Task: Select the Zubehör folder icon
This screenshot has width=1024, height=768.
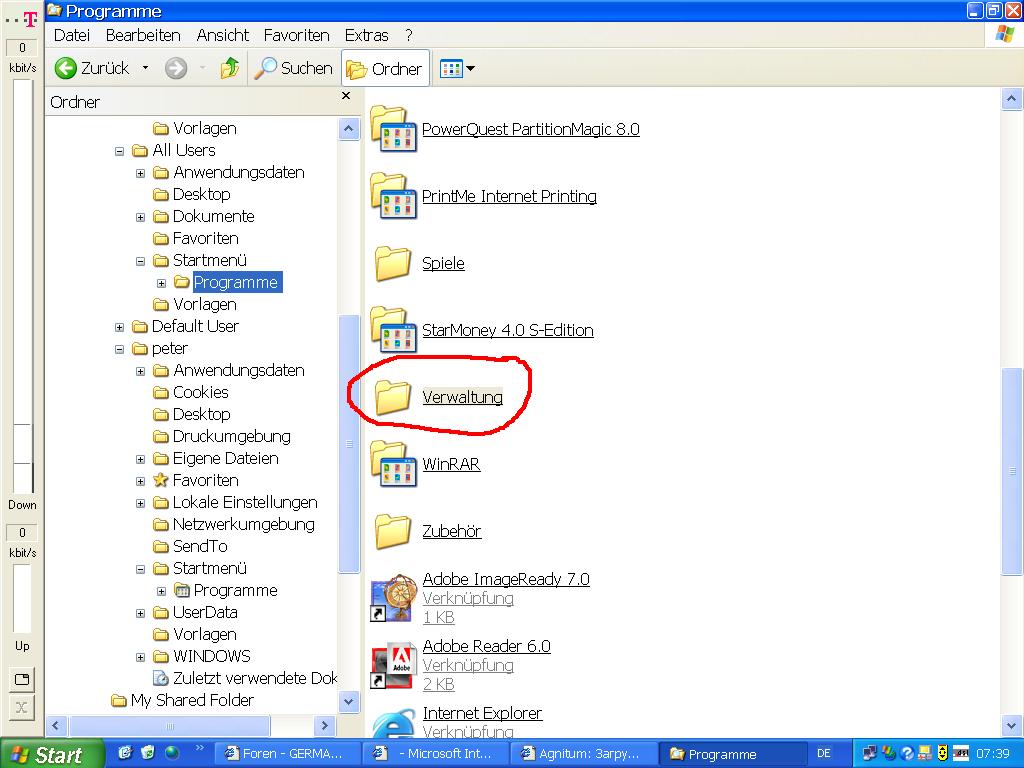Action: (x=393, y=531)
